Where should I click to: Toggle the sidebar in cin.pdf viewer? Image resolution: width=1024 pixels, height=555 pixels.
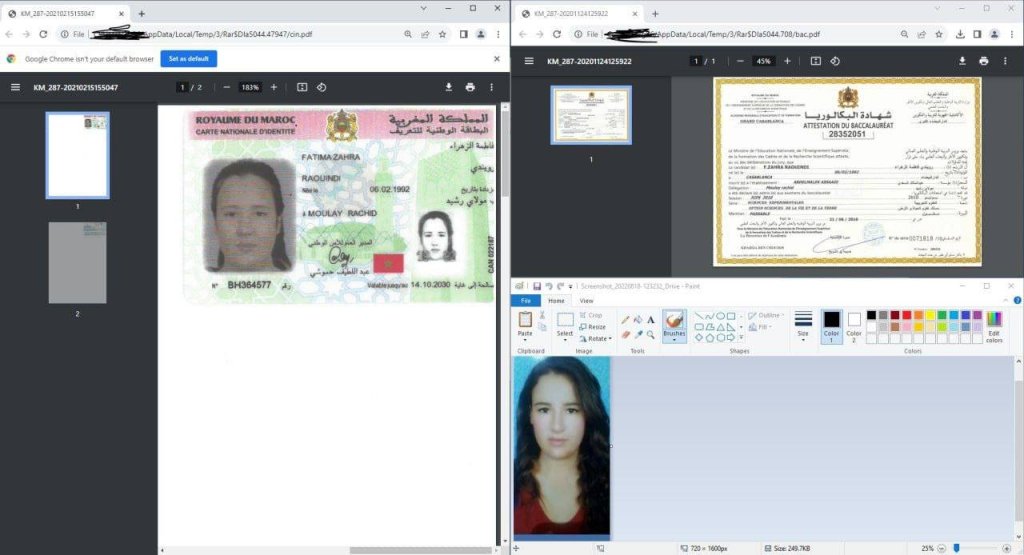coord(15,87)
